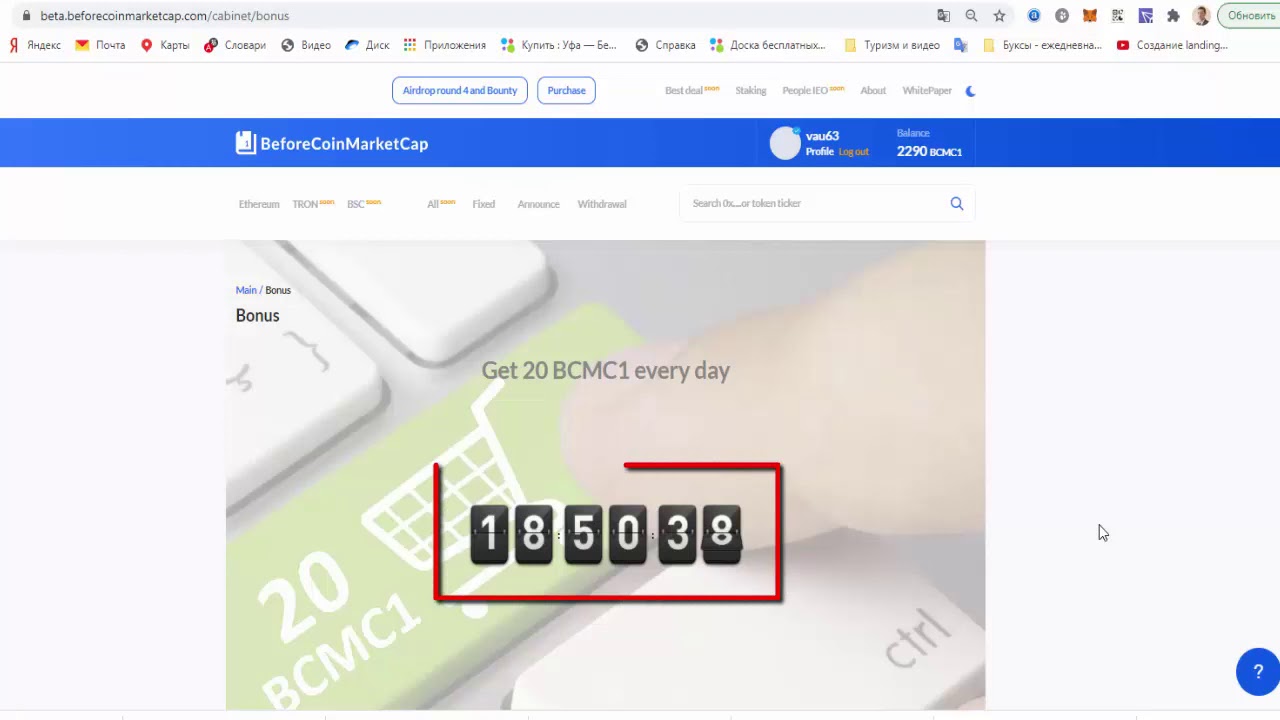Image resolution: width=1280 pixels, height=720 pixels.
Task: Toggle dark mode with the moon icon
Action: pos(970,91)
